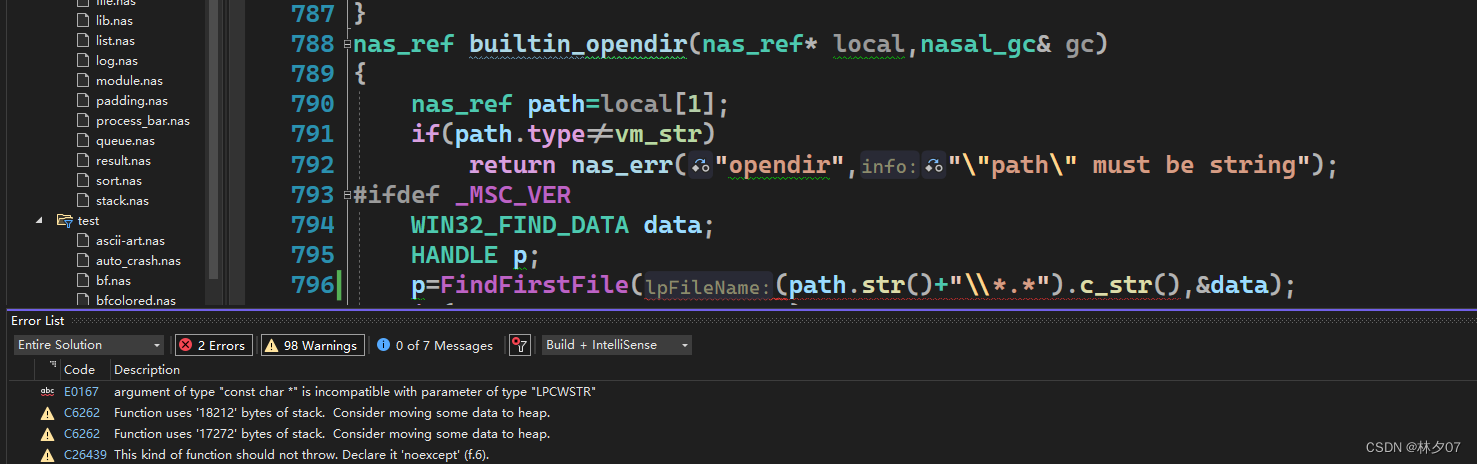Click the nas_err call on line 792
1477x464 pixels.
pyautogui.click(x=620, y=165)
